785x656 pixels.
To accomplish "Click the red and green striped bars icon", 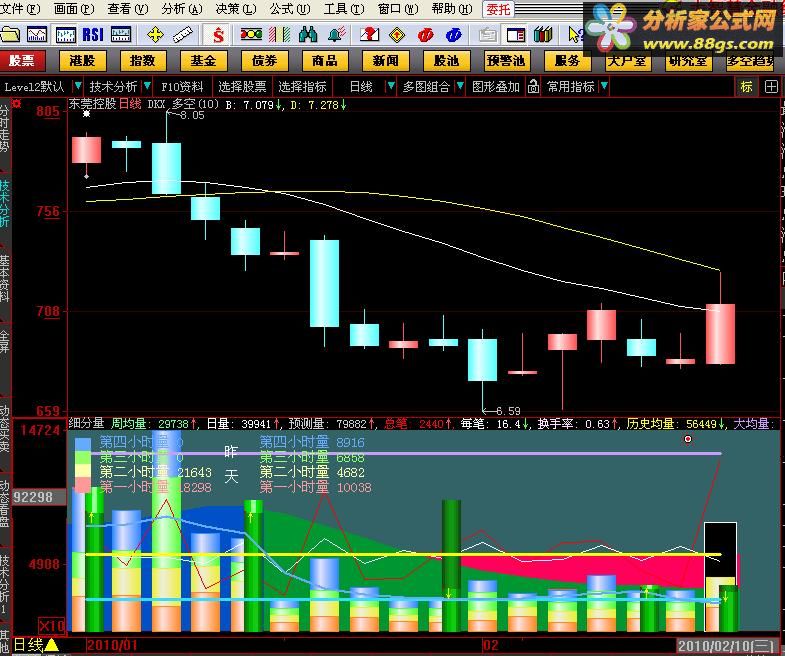I will coord(279,35).
